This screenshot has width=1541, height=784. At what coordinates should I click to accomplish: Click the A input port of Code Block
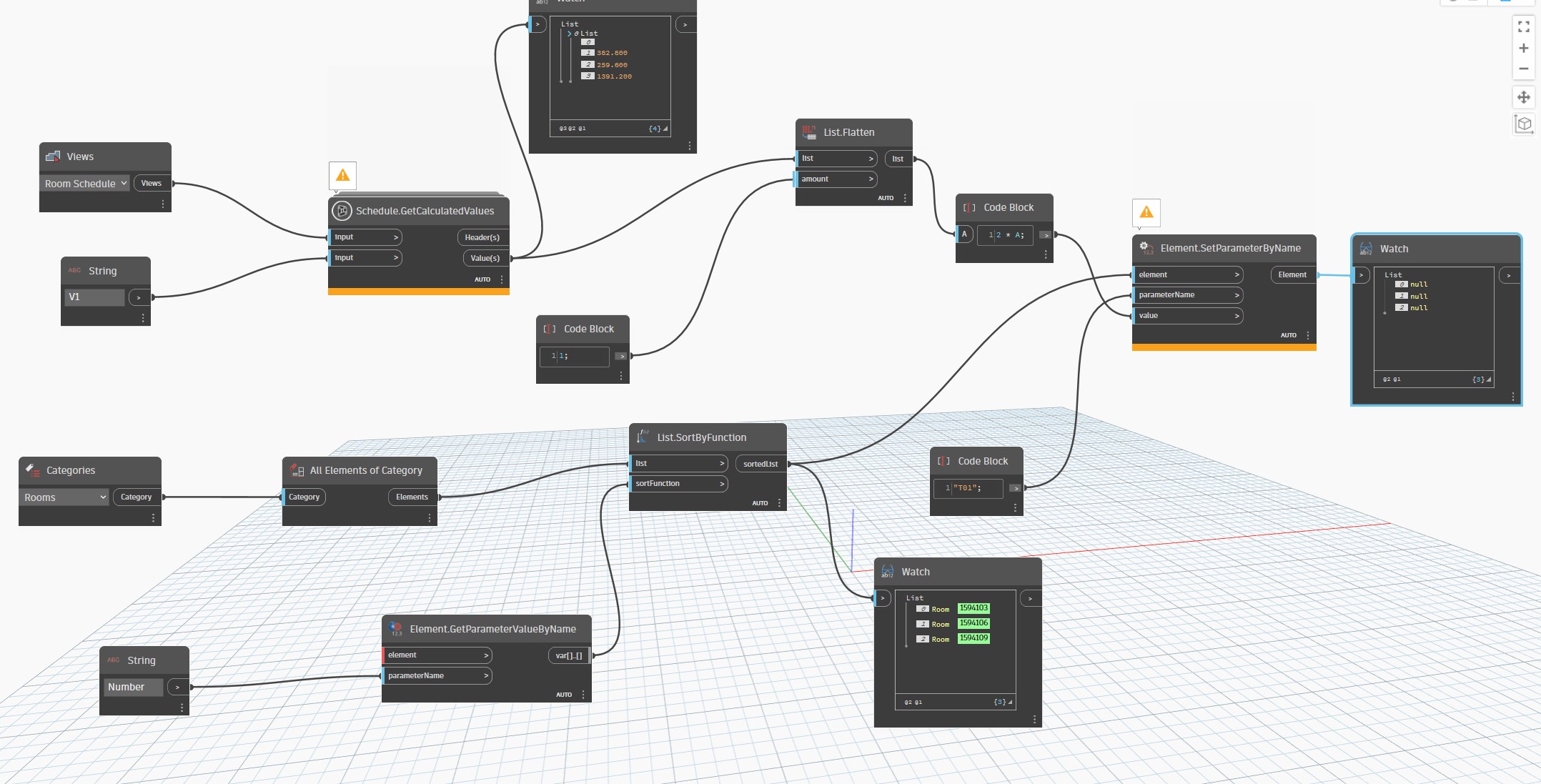(964, 234)
